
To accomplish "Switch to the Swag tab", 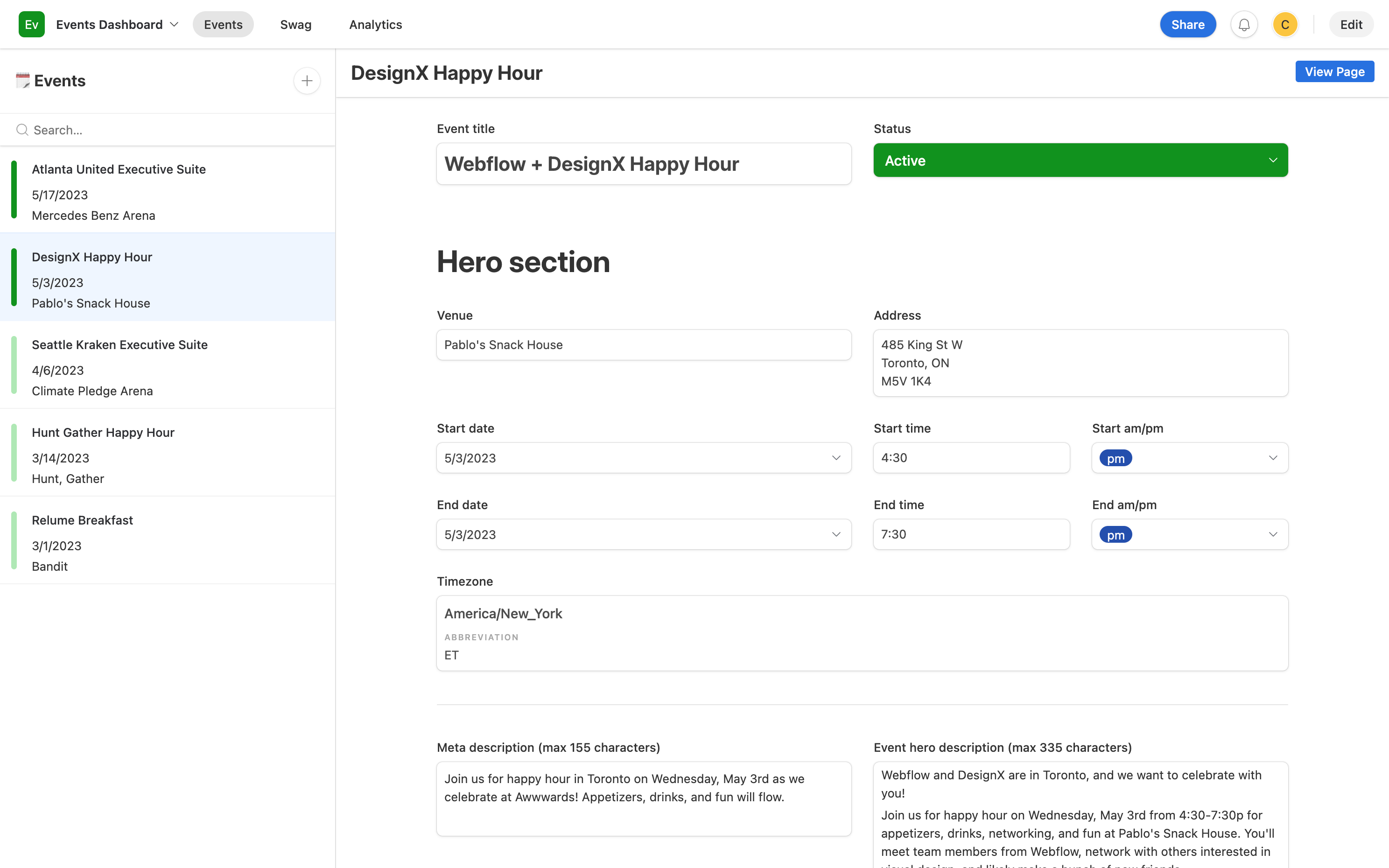I will coord(295,25).
